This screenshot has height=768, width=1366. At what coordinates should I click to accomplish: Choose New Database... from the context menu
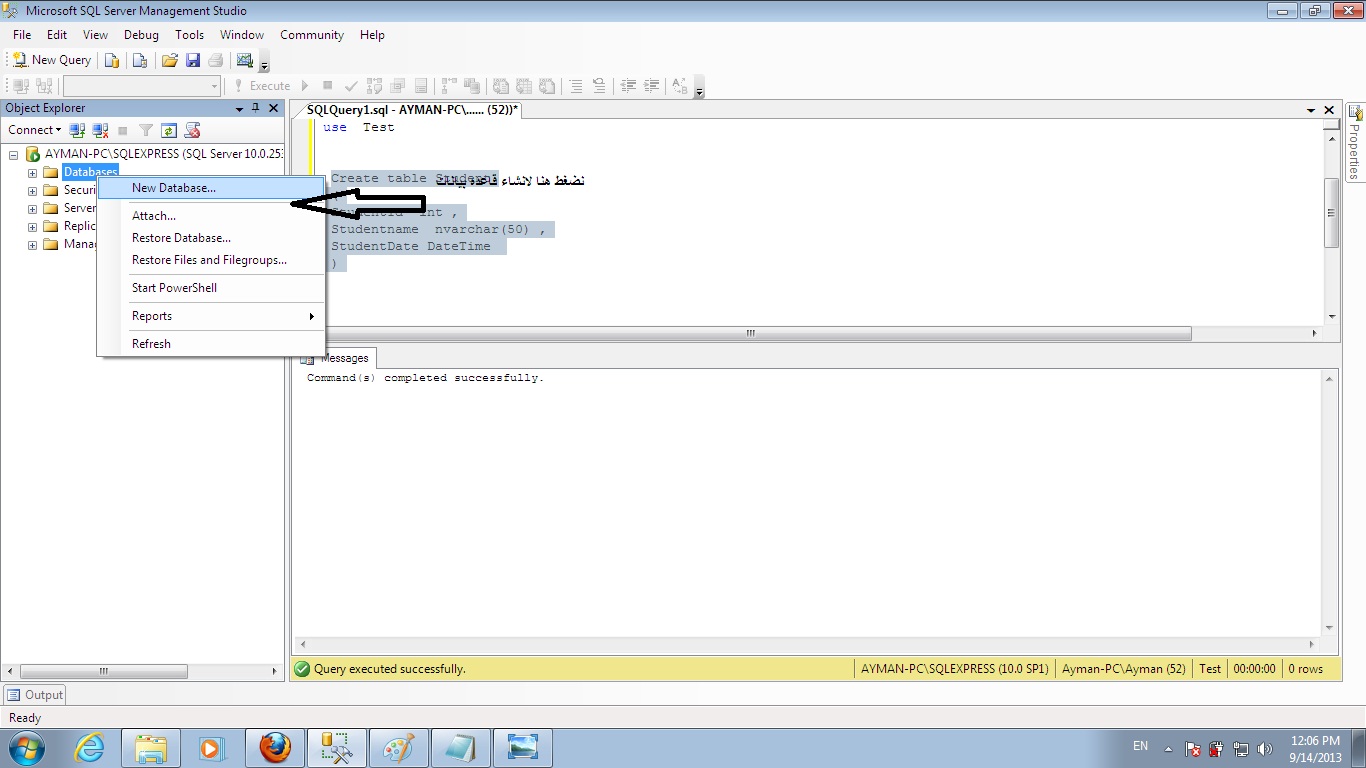pyautogui.click(x=211, y=188)
